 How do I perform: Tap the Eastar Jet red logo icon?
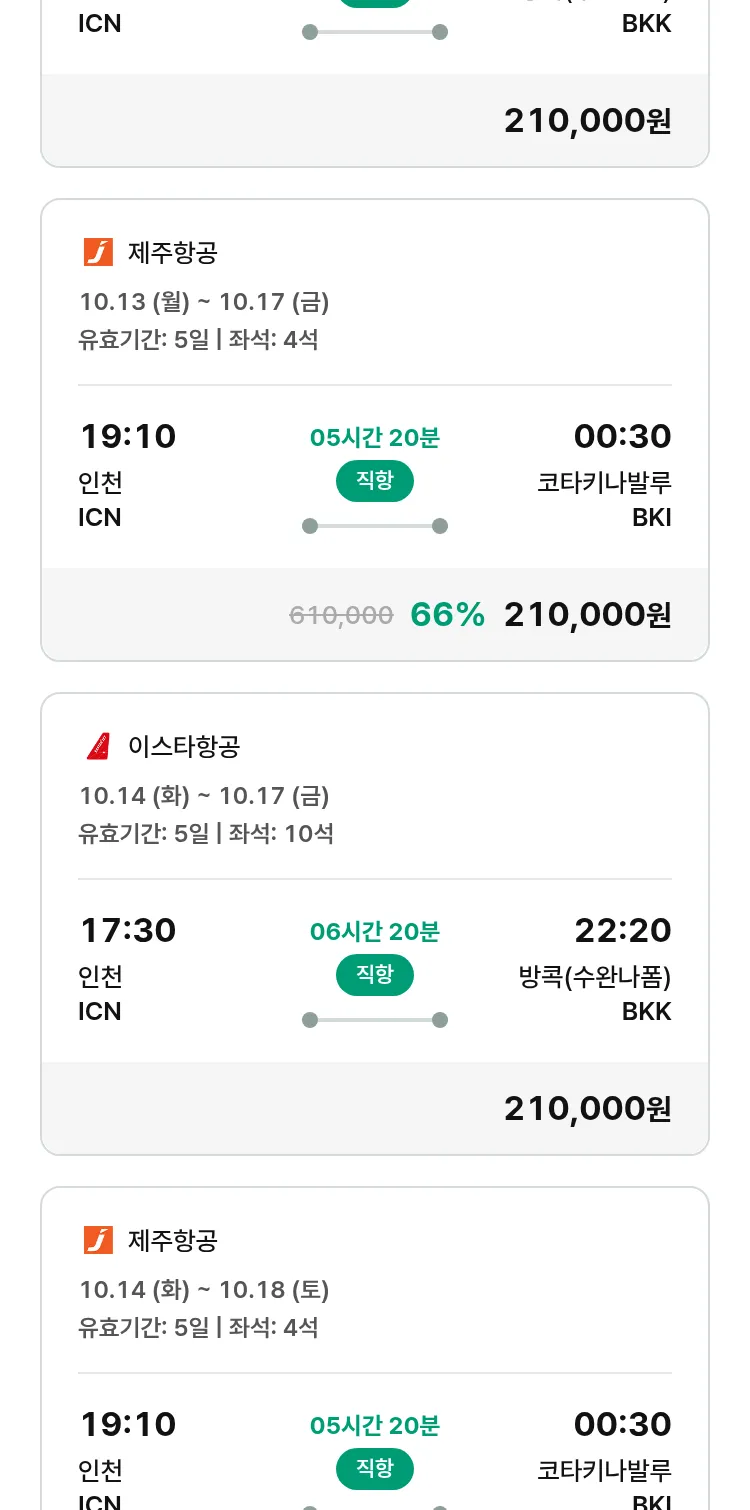tap(98, 746)
